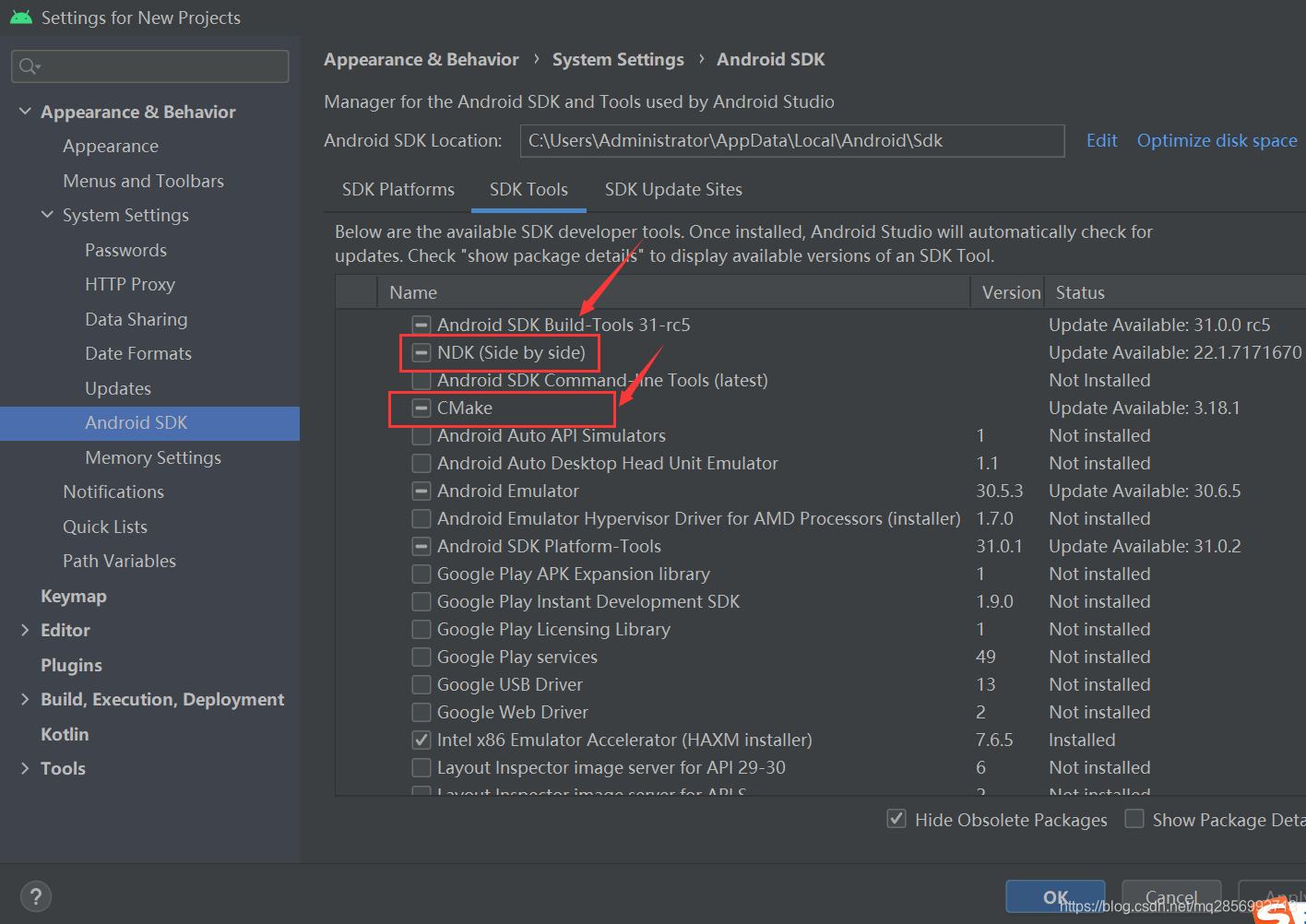Select Updates settings item
Screen dimensions: 1306x924
[118, 388]
